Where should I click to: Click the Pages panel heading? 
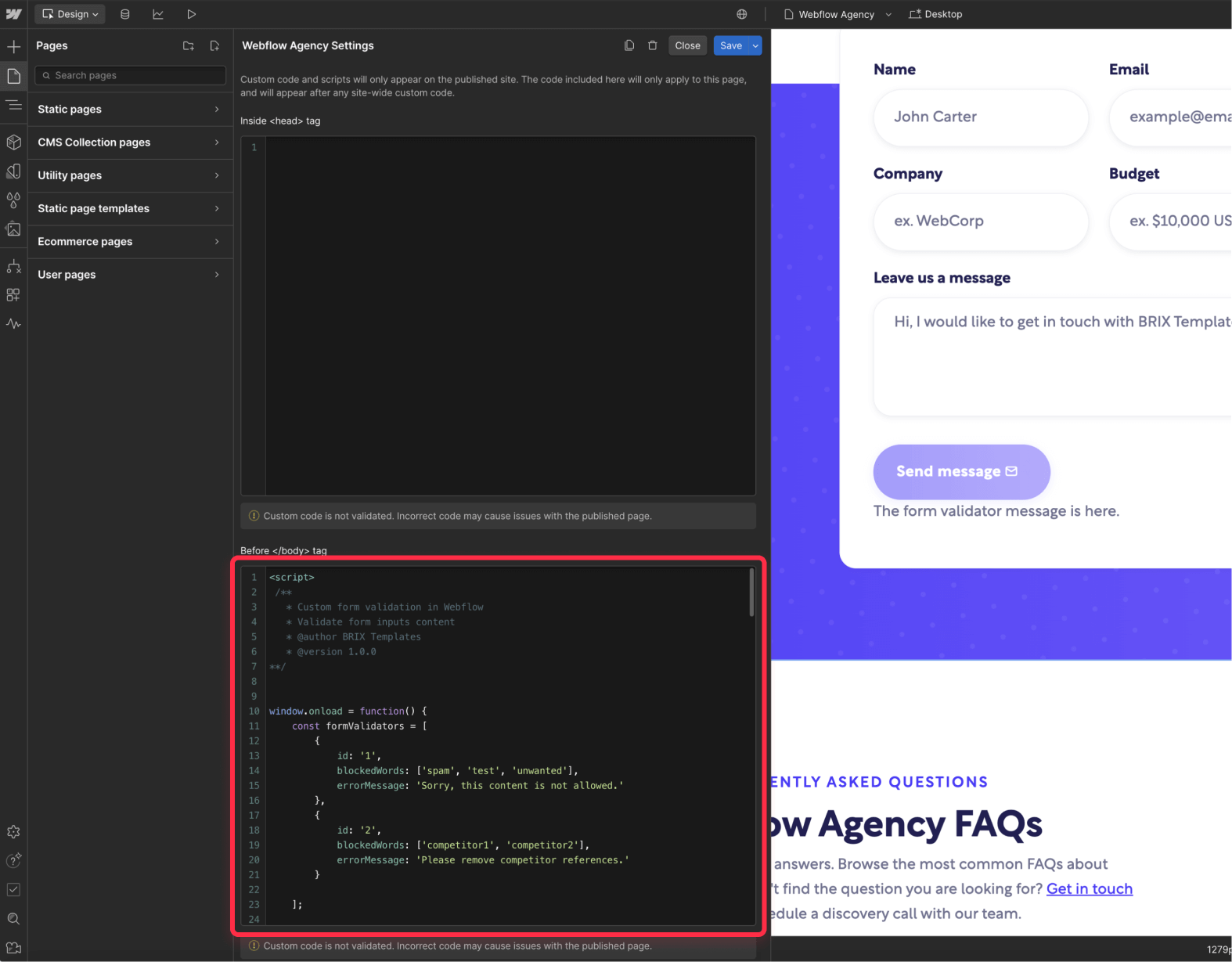pyautogui.click(x=52, y=45)
